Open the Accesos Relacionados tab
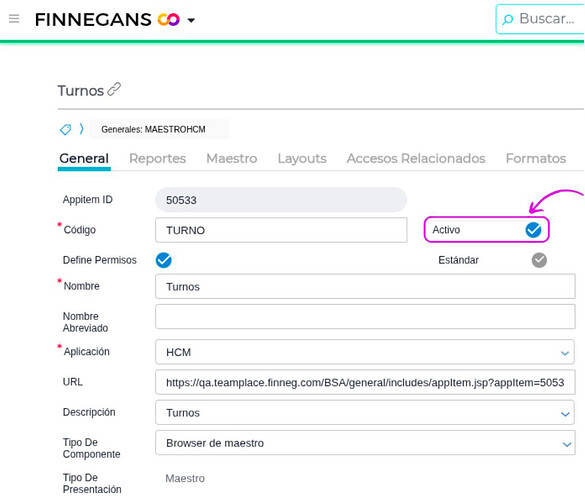The width and height of the screenshot is (585, 500). tap(416, 159)
